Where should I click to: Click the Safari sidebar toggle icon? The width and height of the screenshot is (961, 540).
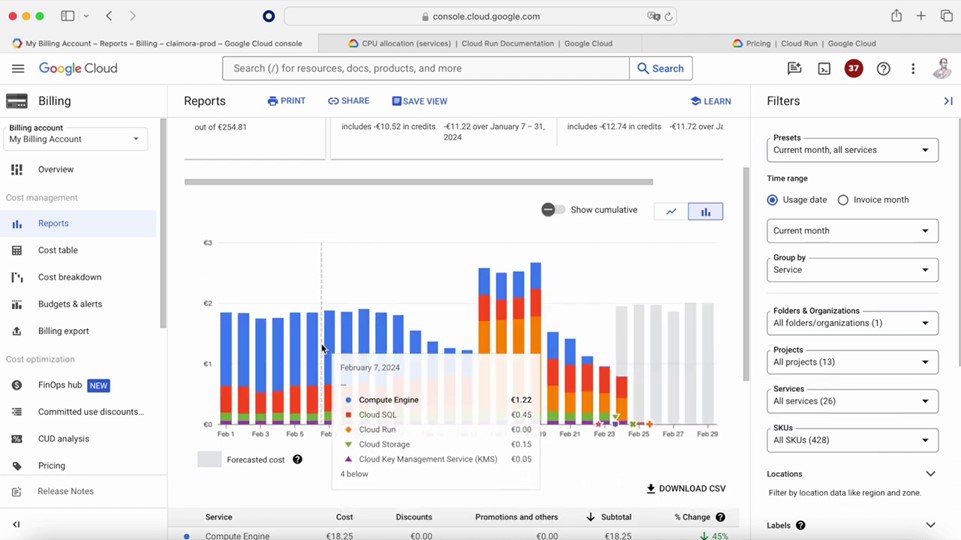(x=67, y=16)
